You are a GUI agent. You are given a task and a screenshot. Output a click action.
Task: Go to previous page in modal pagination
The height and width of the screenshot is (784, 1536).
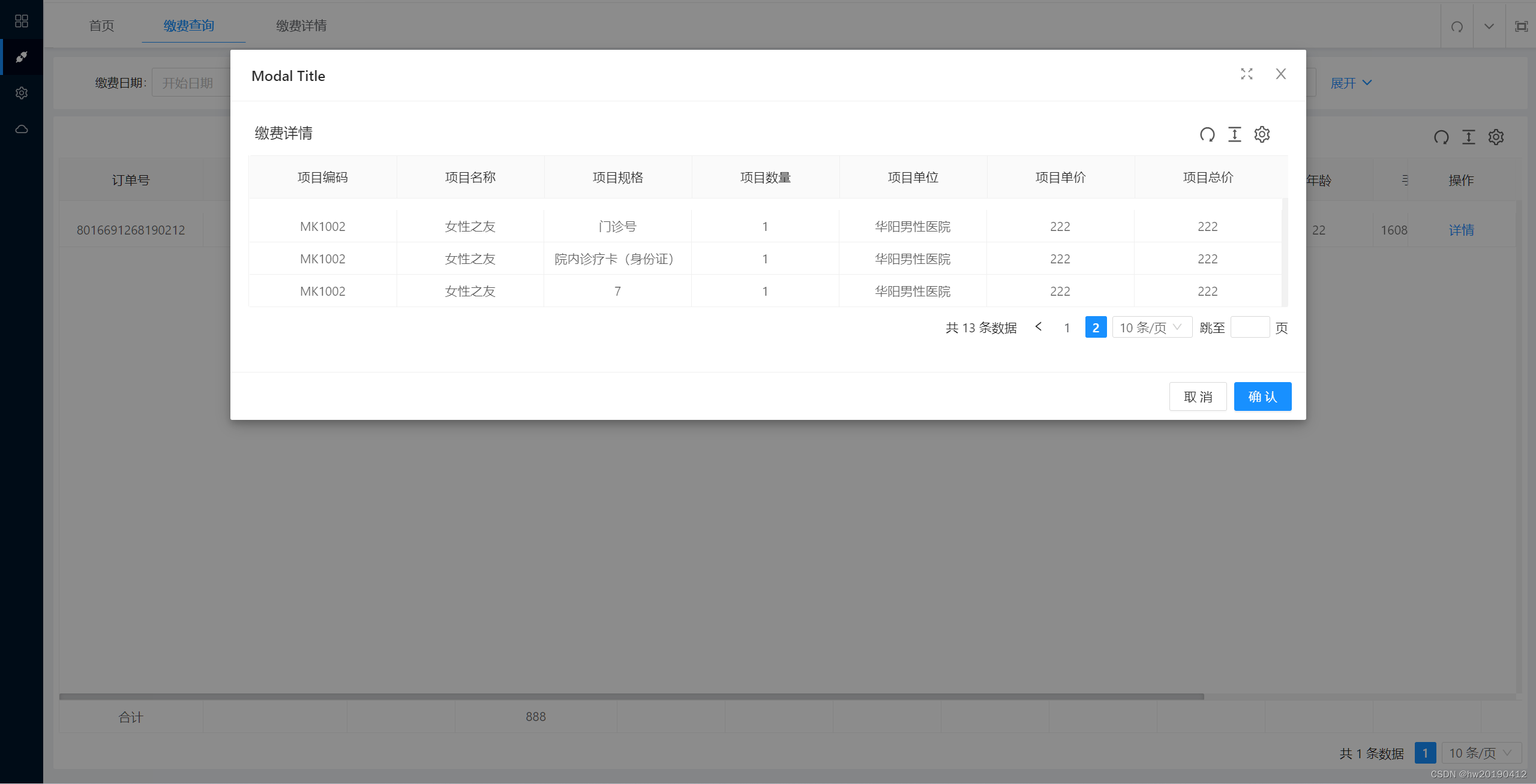point(1039,327)
